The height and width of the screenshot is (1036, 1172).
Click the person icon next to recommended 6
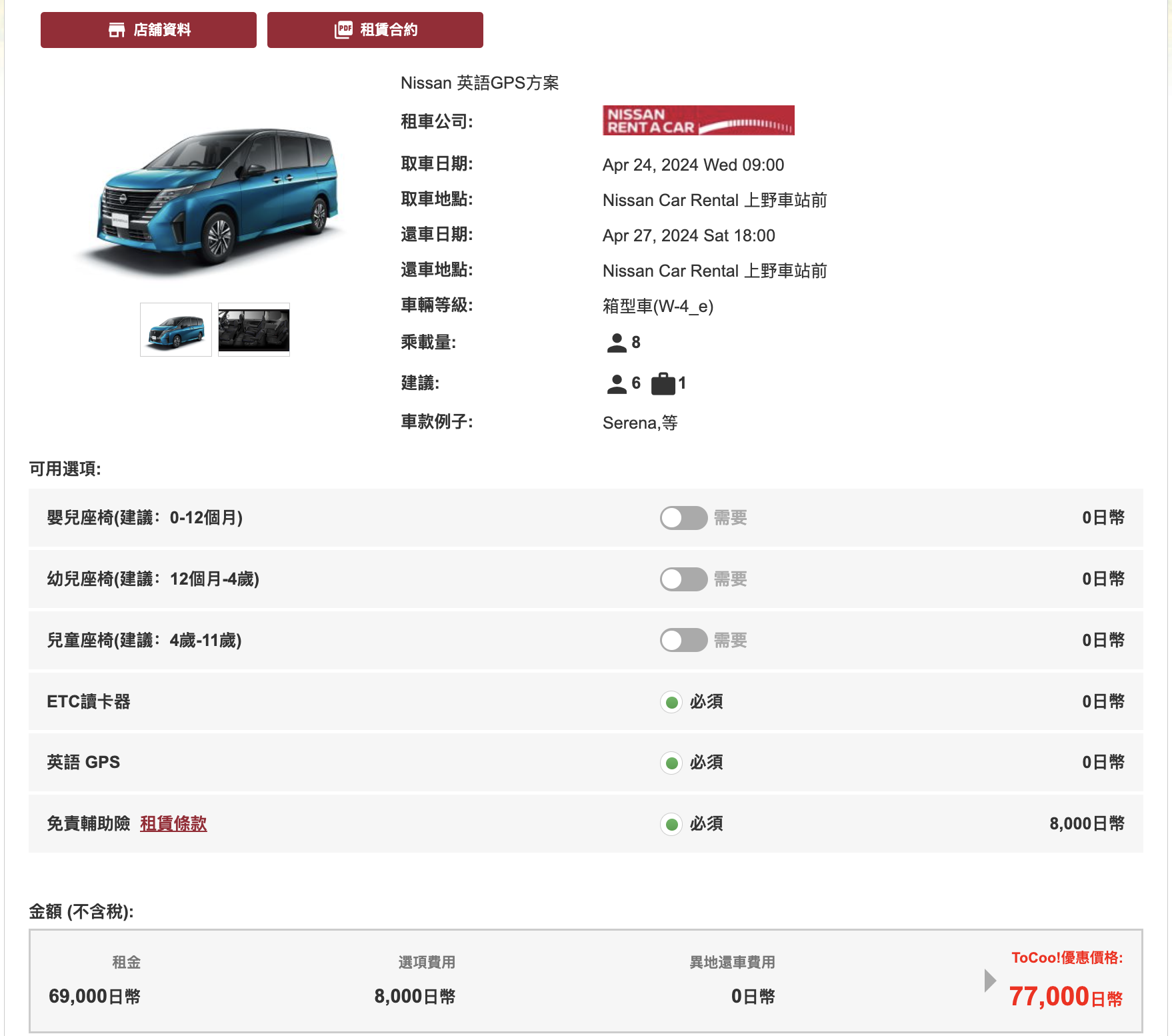tap(617, 384)
